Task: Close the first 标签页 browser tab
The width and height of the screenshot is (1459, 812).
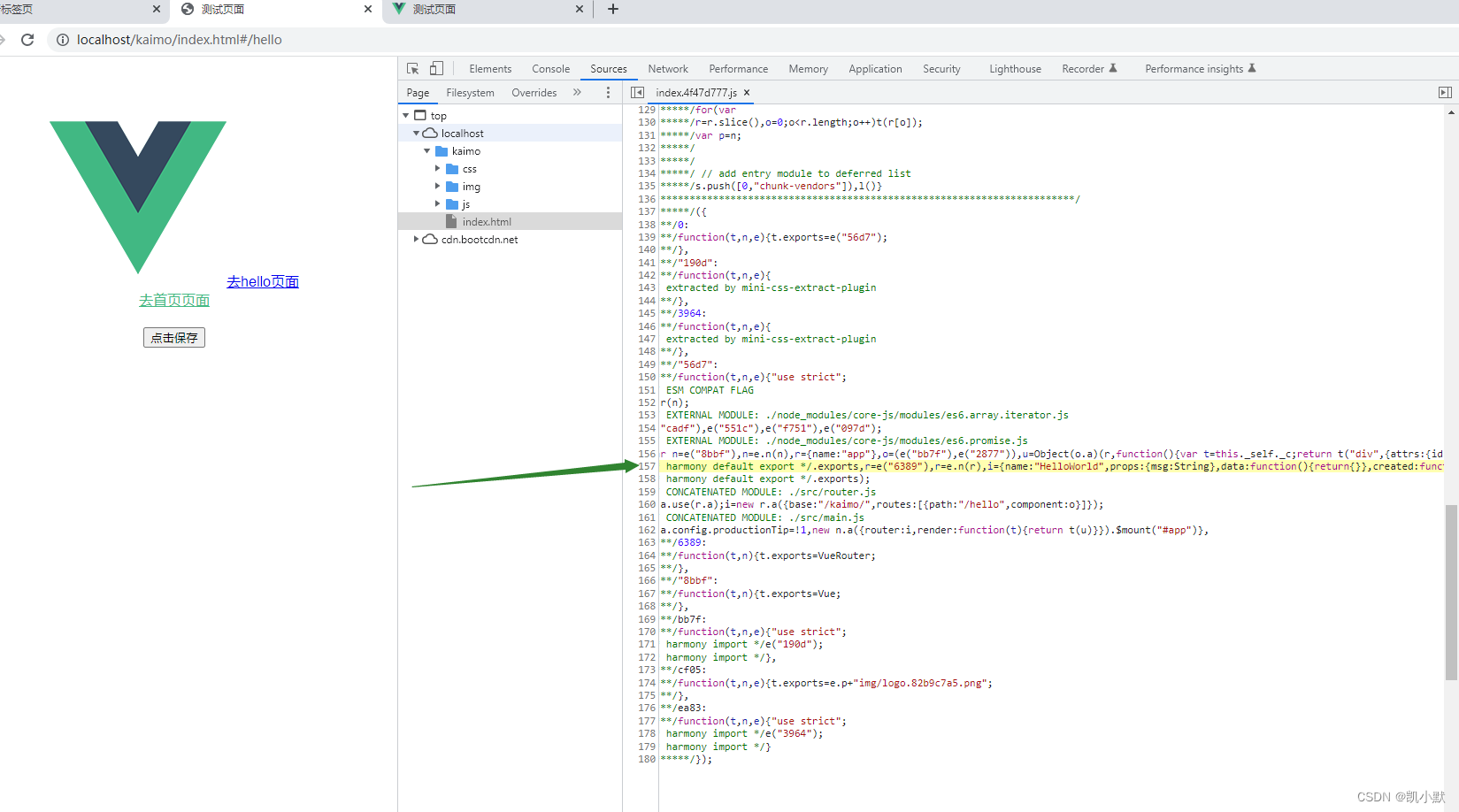Action: (x=157, y=9)
